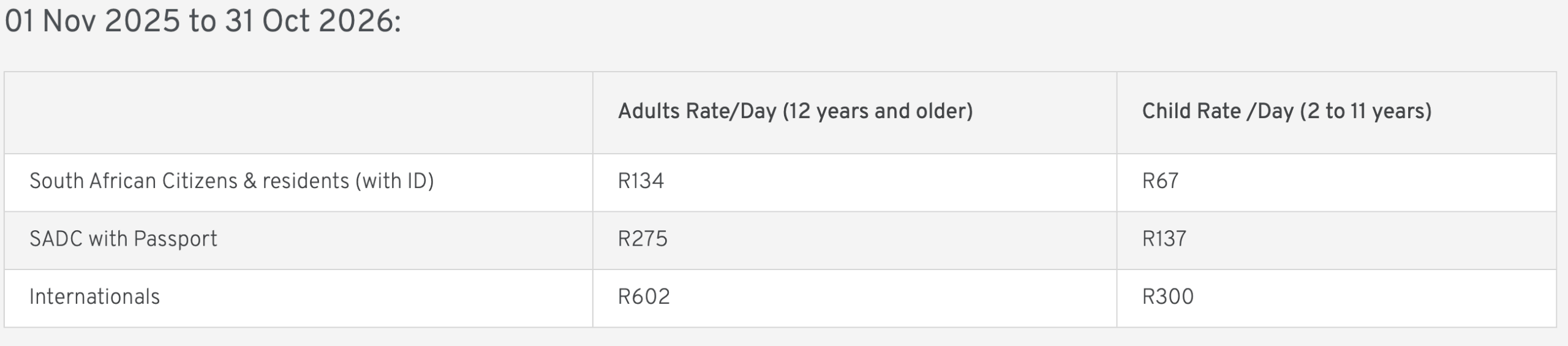
Task: Click the "01 Nov 2025" start date in heading
Action: [x=92, y=22]
